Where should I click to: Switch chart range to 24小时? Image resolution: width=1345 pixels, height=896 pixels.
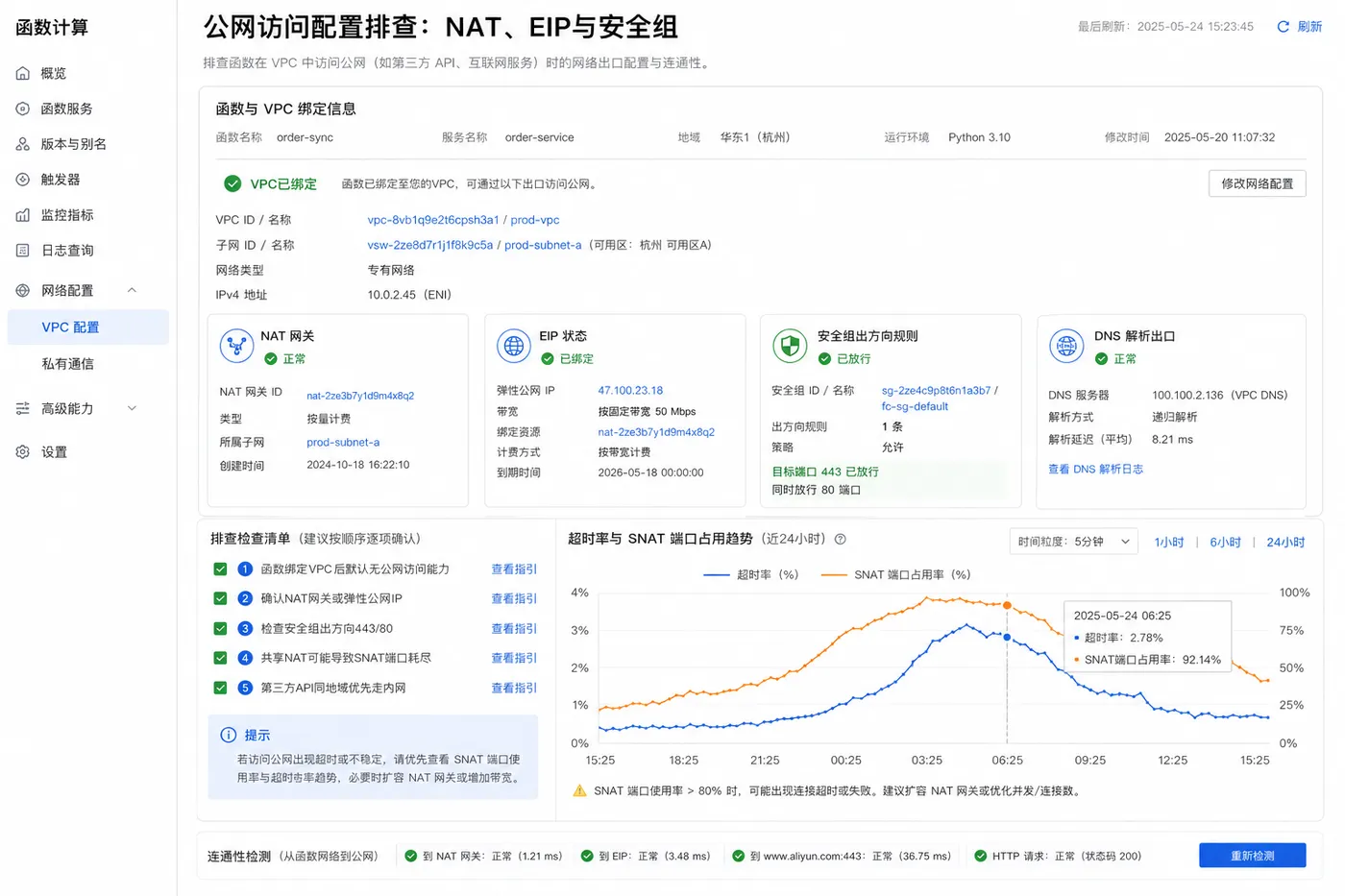click(1285, 543)
